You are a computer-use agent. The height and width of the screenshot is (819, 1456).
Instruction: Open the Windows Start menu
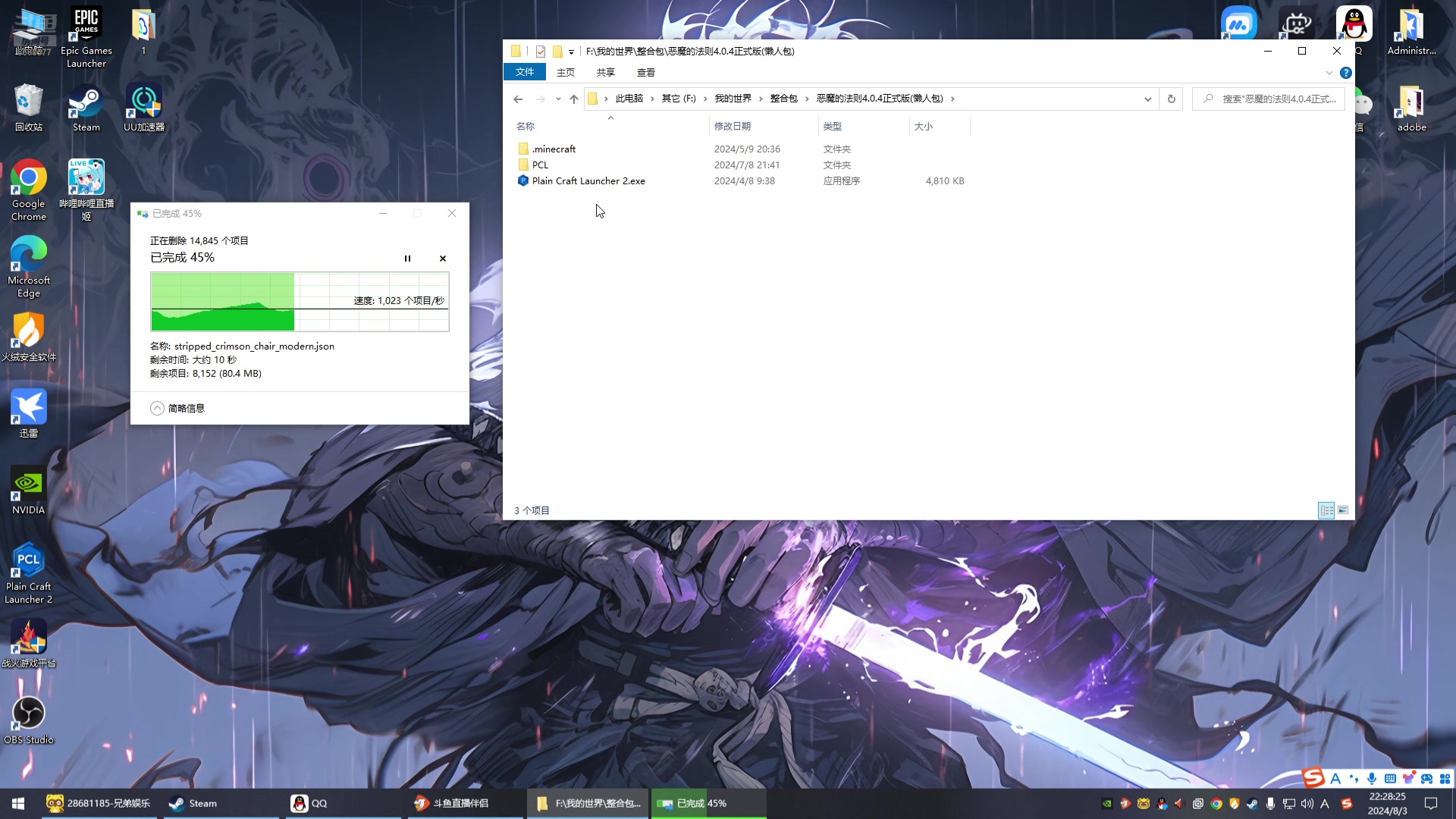click(18, 803)
